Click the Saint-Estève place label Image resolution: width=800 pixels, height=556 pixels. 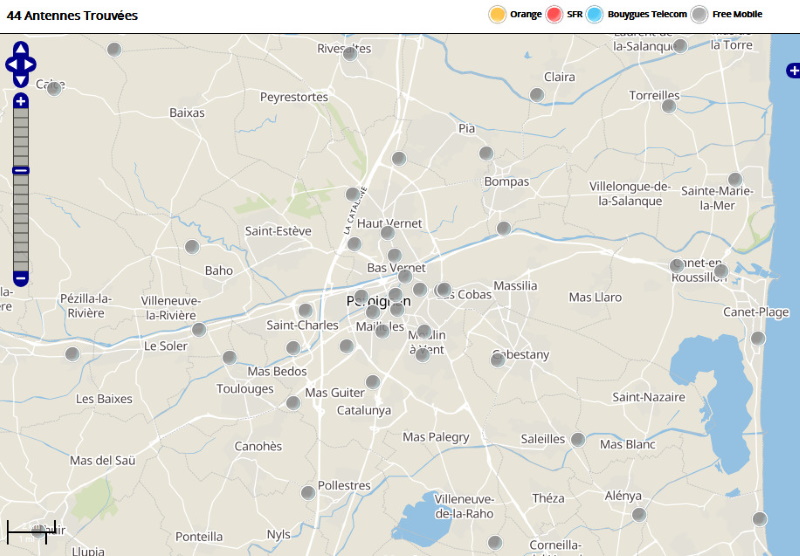(278, 231)
